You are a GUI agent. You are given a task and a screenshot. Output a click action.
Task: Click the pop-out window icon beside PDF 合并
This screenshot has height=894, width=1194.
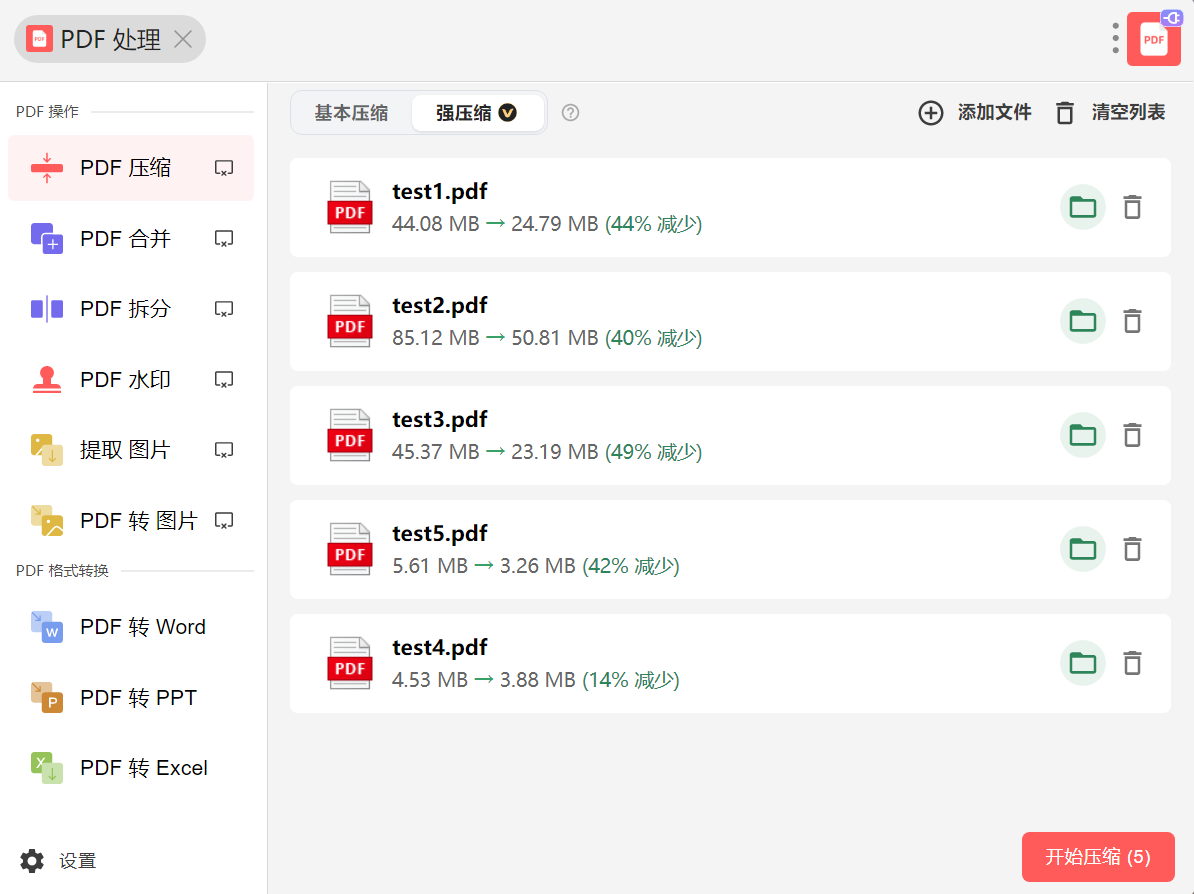[224, 239]
